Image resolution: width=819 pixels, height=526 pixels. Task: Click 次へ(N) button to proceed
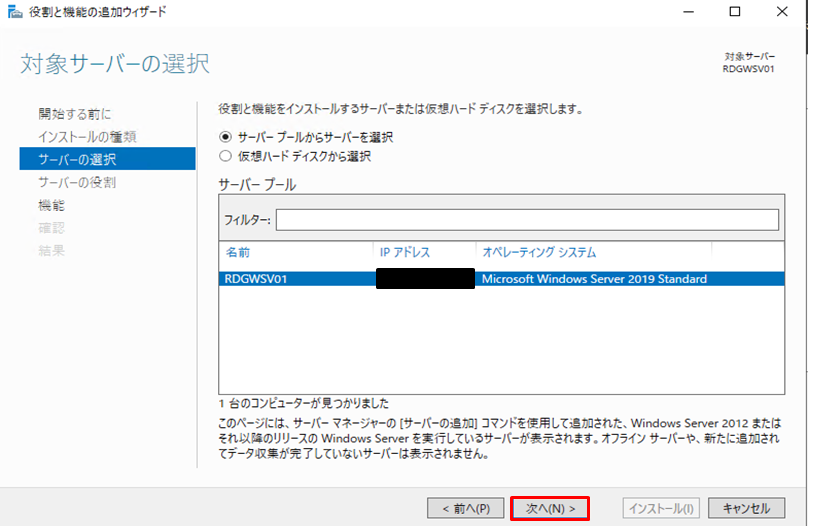tap(550, 508)
